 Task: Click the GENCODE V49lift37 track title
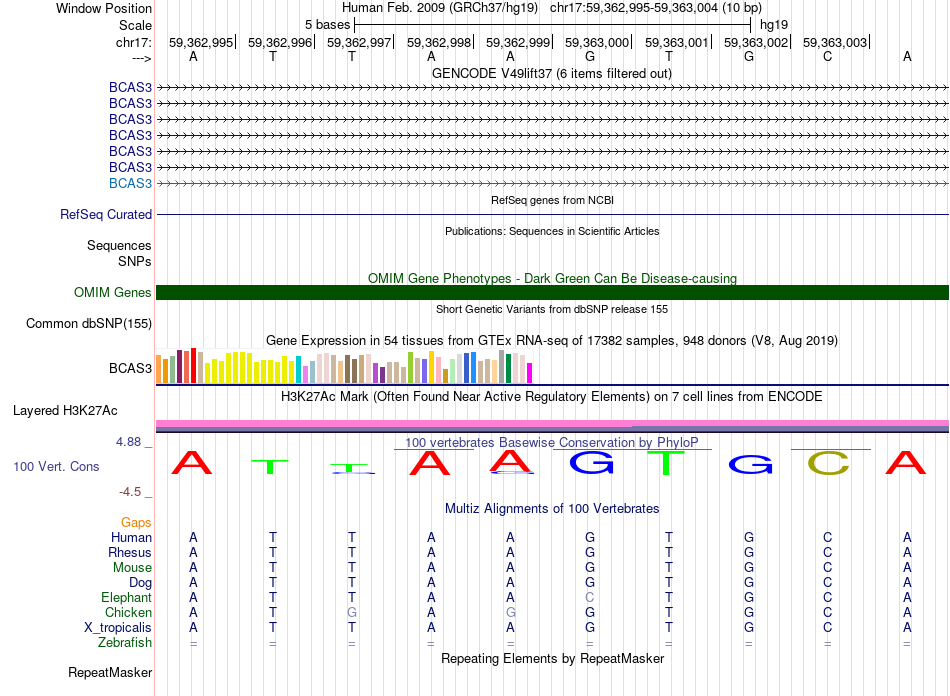(x=552, y=74)
